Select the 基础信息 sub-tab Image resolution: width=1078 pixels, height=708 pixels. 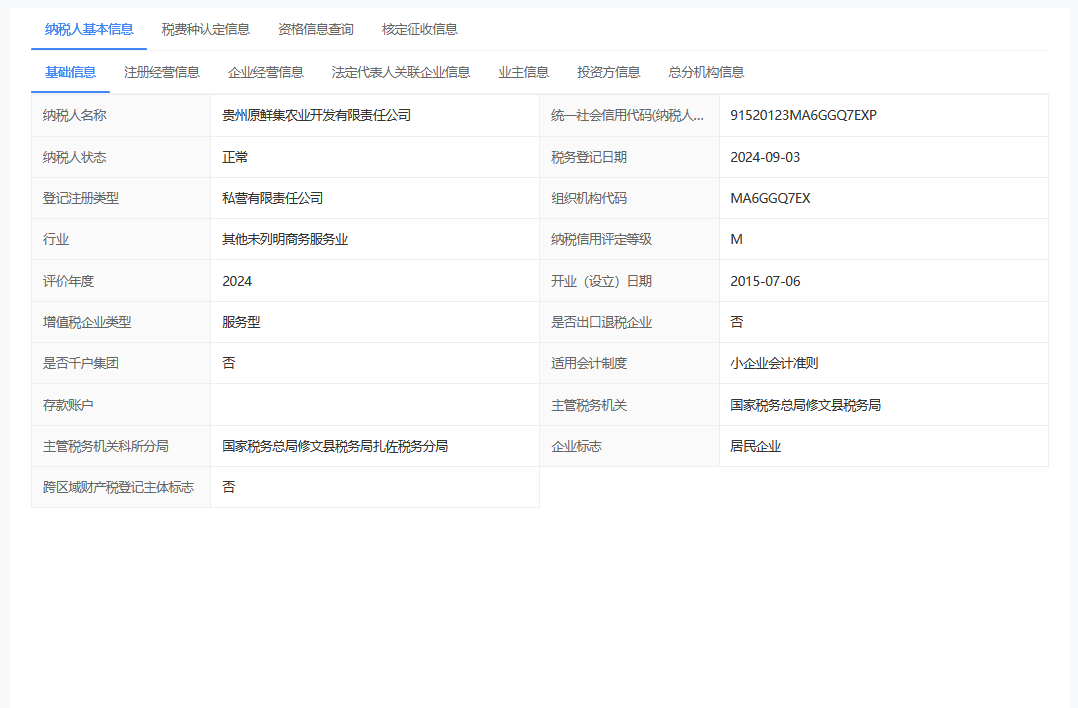point(70,72)
